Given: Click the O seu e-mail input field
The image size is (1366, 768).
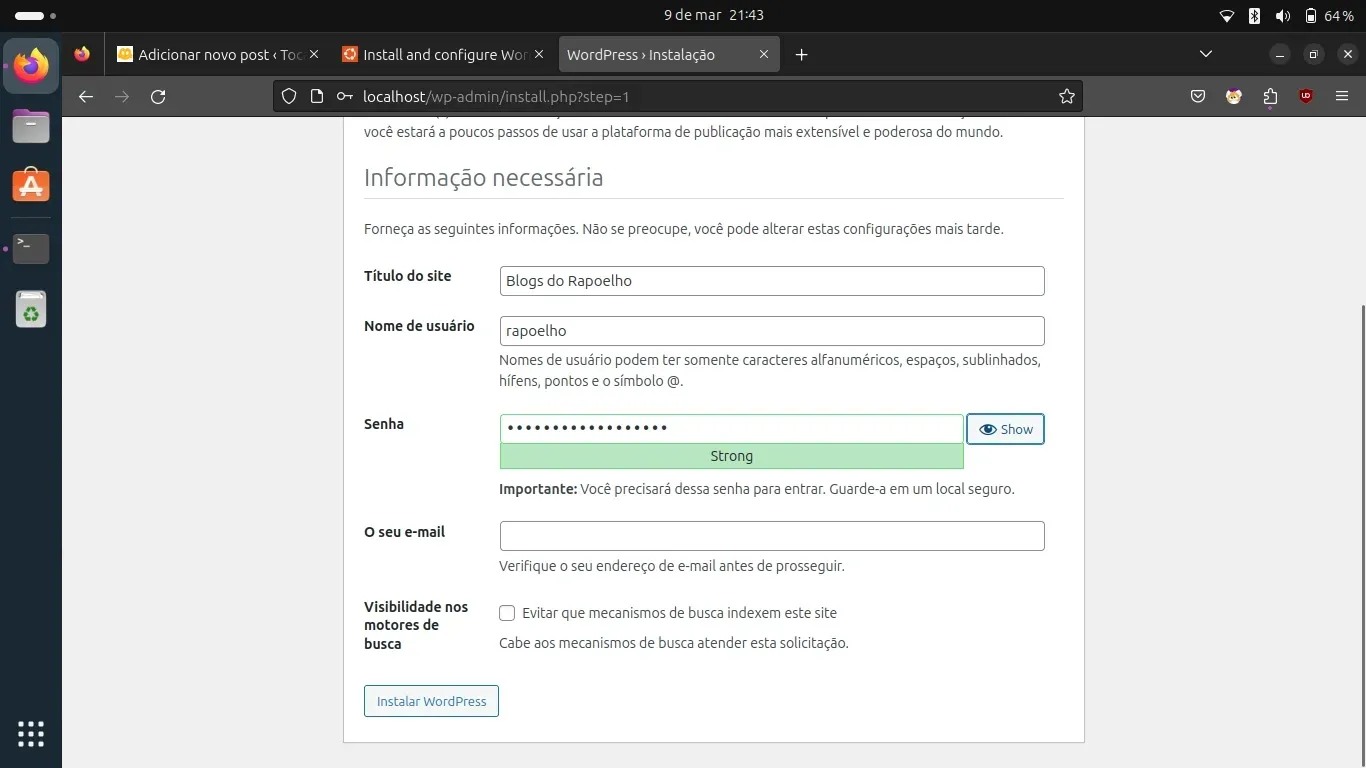Looking at the screenshot, I should point(771,536).
